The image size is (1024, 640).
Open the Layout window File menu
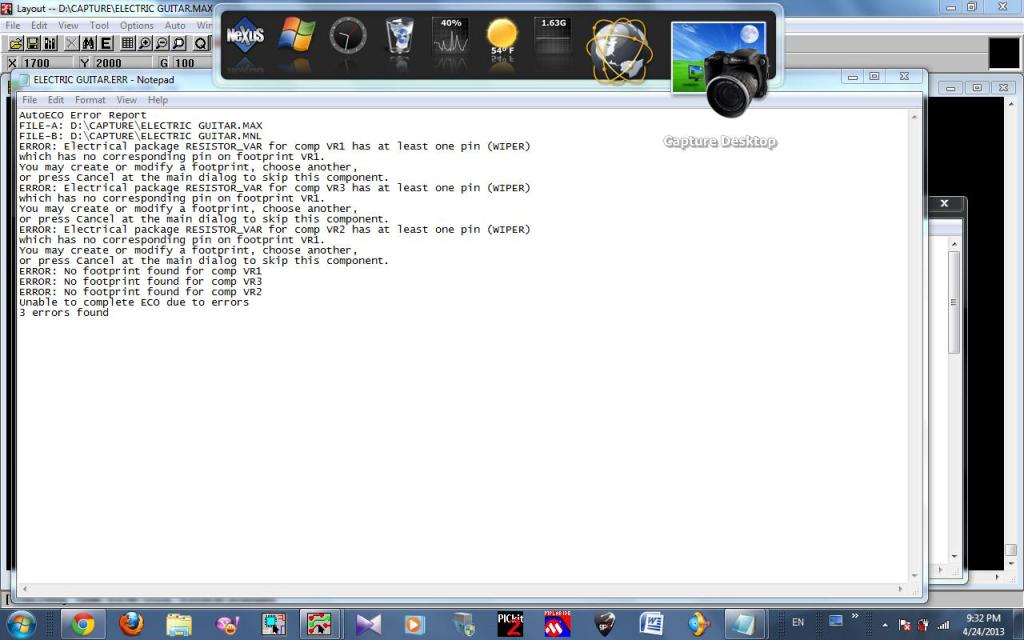pos(12,25)
